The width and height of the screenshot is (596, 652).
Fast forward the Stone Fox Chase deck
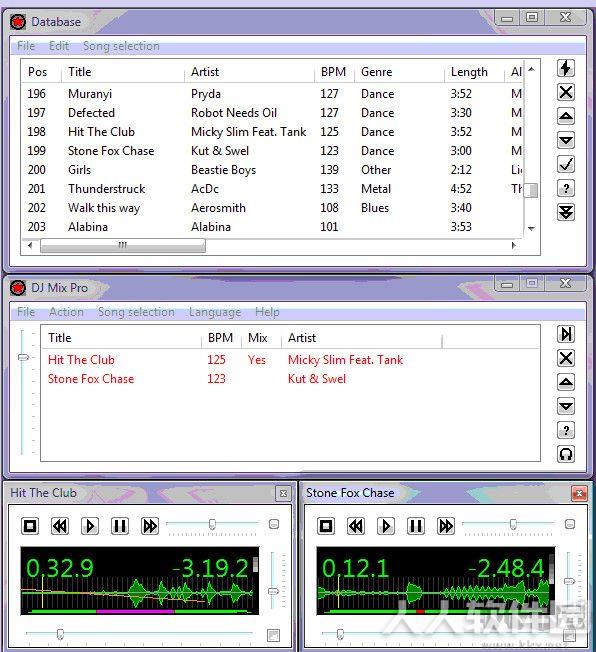click(446, 526)
